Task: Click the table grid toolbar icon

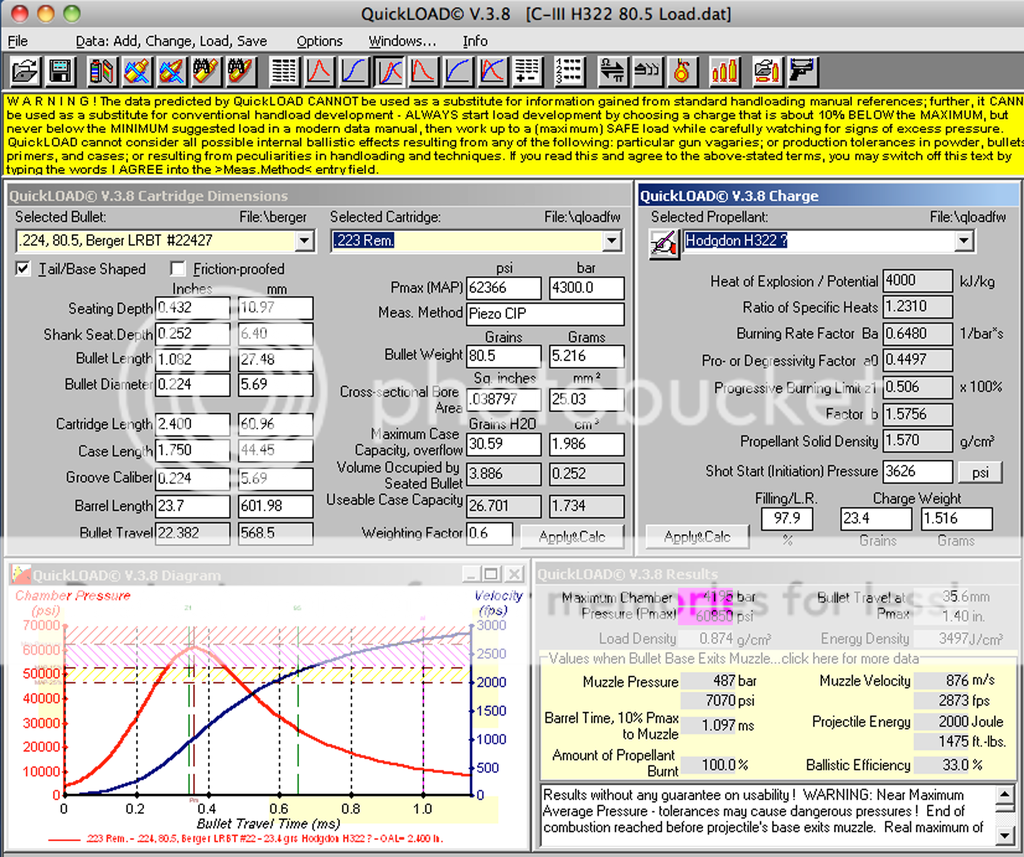Action: (284, 71)
